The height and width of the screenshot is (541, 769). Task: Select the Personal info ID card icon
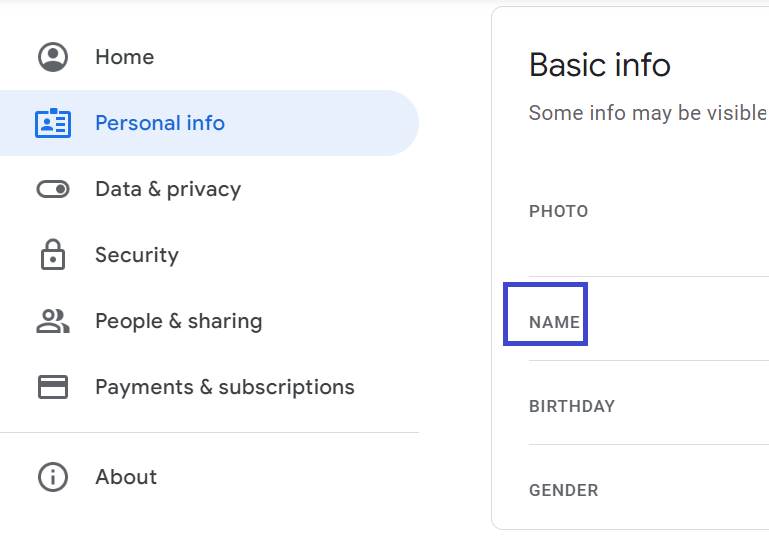53,123
